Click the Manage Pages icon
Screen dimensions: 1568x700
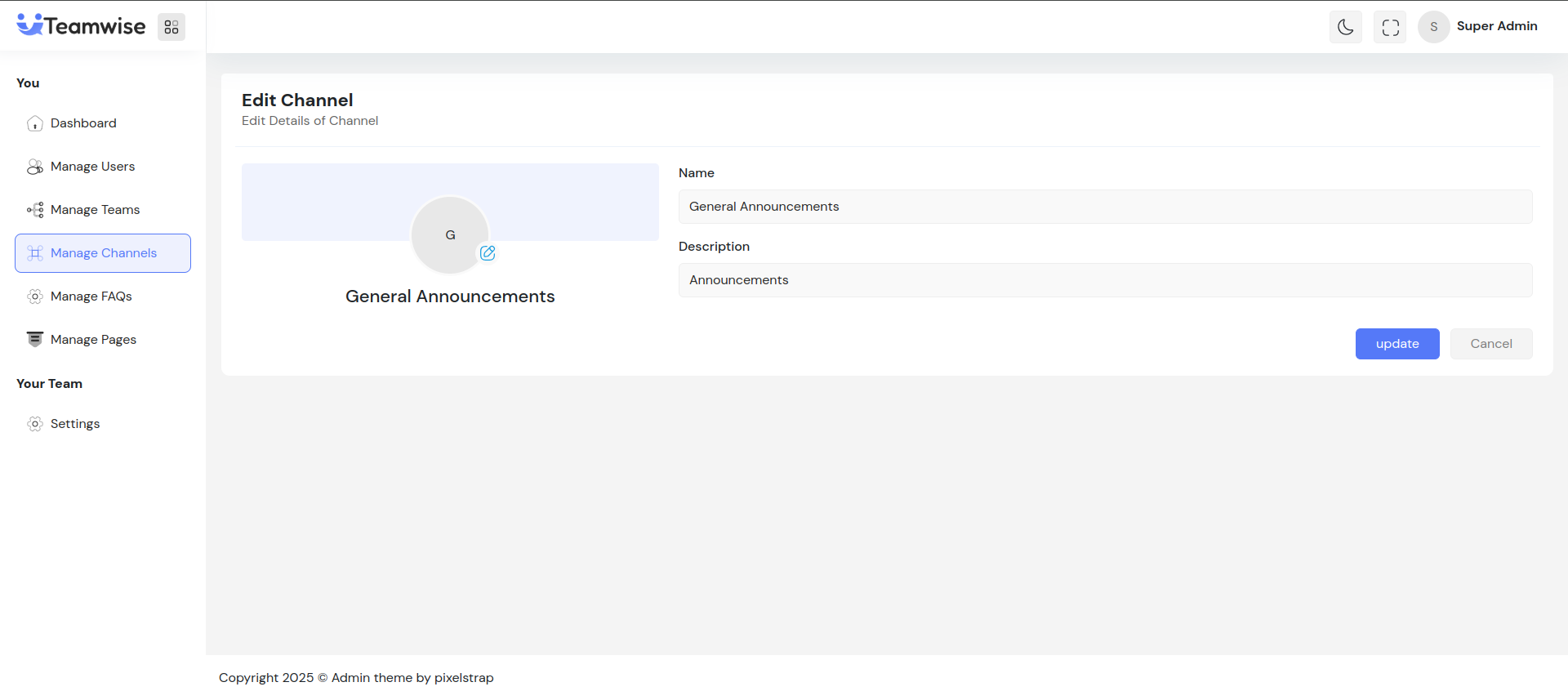tap(35, 340)
